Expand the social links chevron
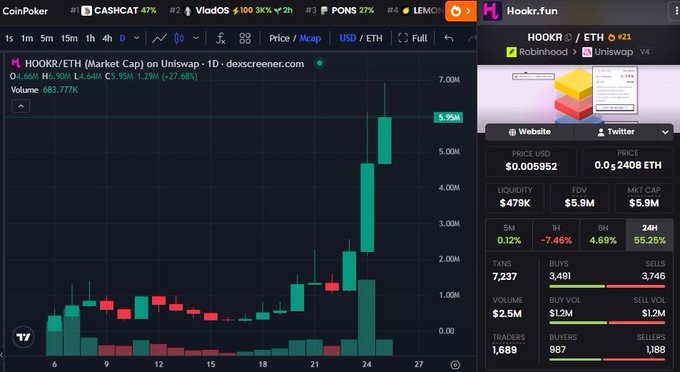Image resolution: width=680 pixels, height=372 pixels. click(x=665, y=132)
